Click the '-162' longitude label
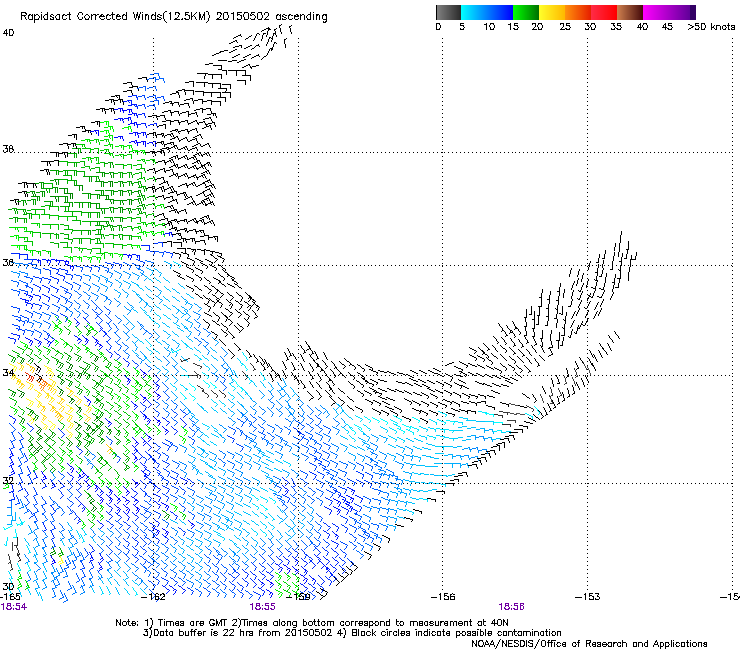Viewport: 740px width, 650px height. (153, 597)
